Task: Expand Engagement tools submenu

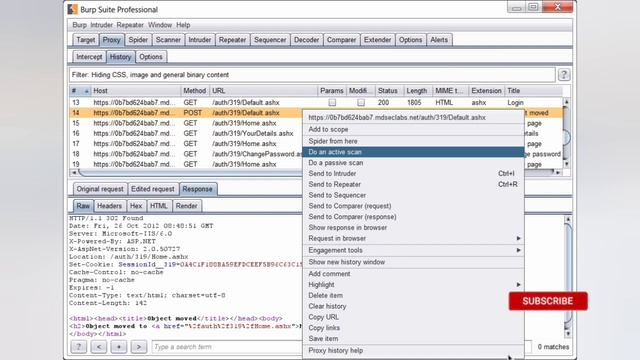Action: 518,250
